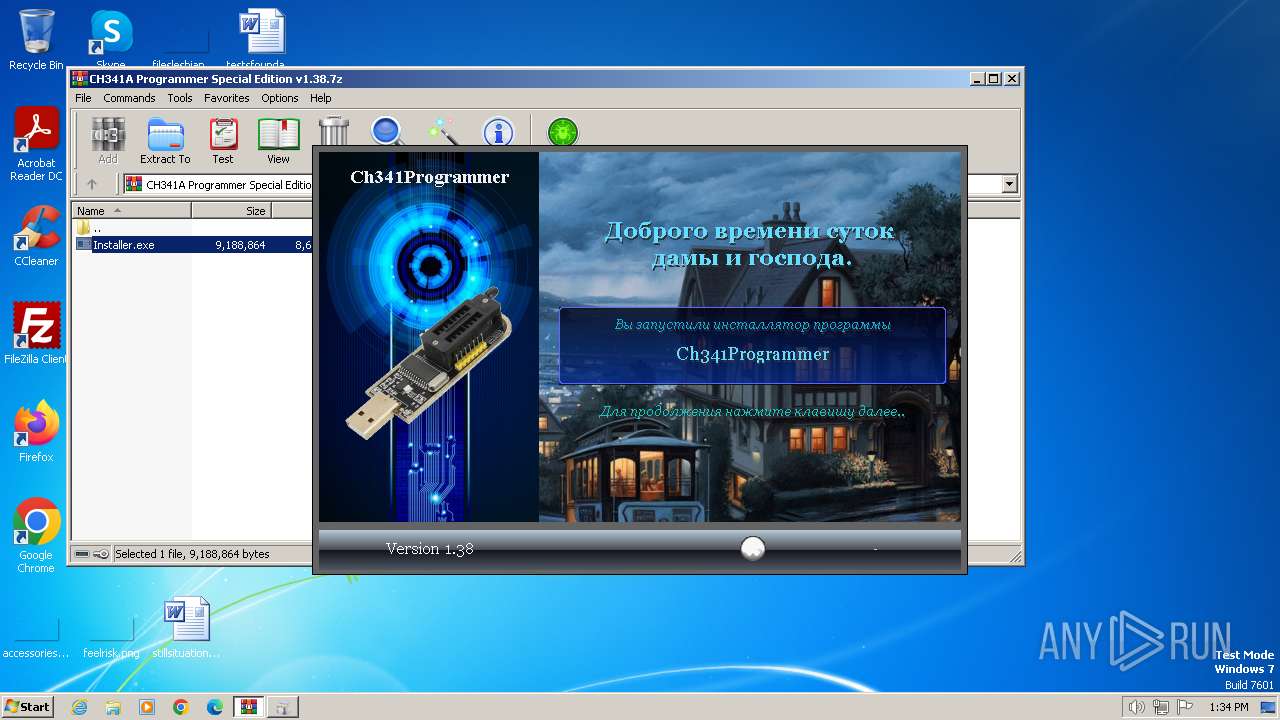Switch to WinRAR taskbar button
1280x720 pixels.
click(249, 707)
